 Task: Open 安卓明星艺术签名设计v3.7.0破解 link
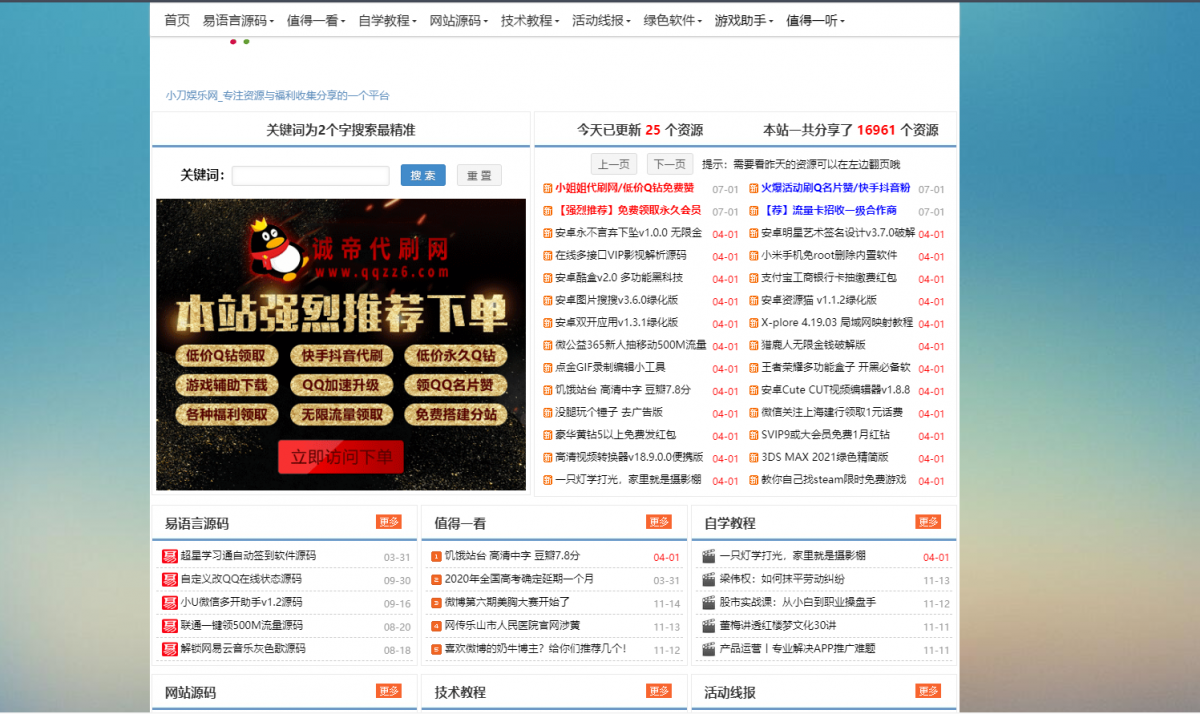838,233
